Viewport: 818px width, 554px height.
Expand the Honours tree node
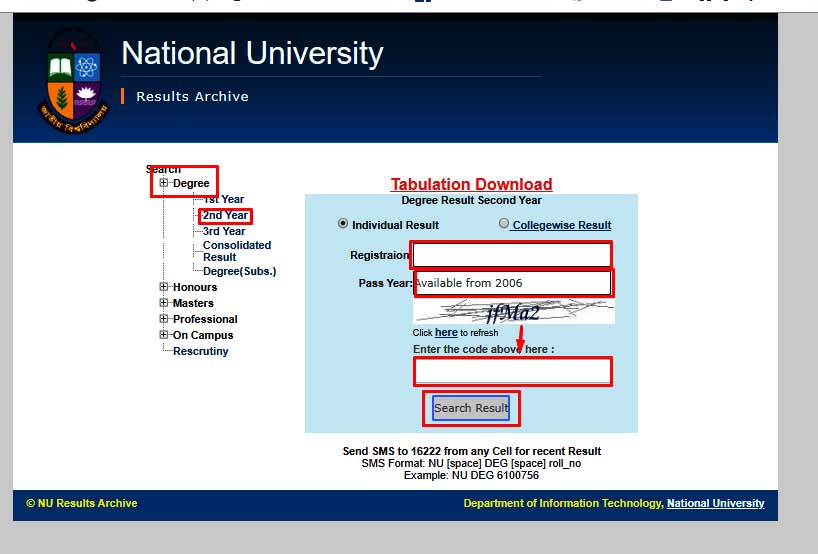(x=164, y=286)
